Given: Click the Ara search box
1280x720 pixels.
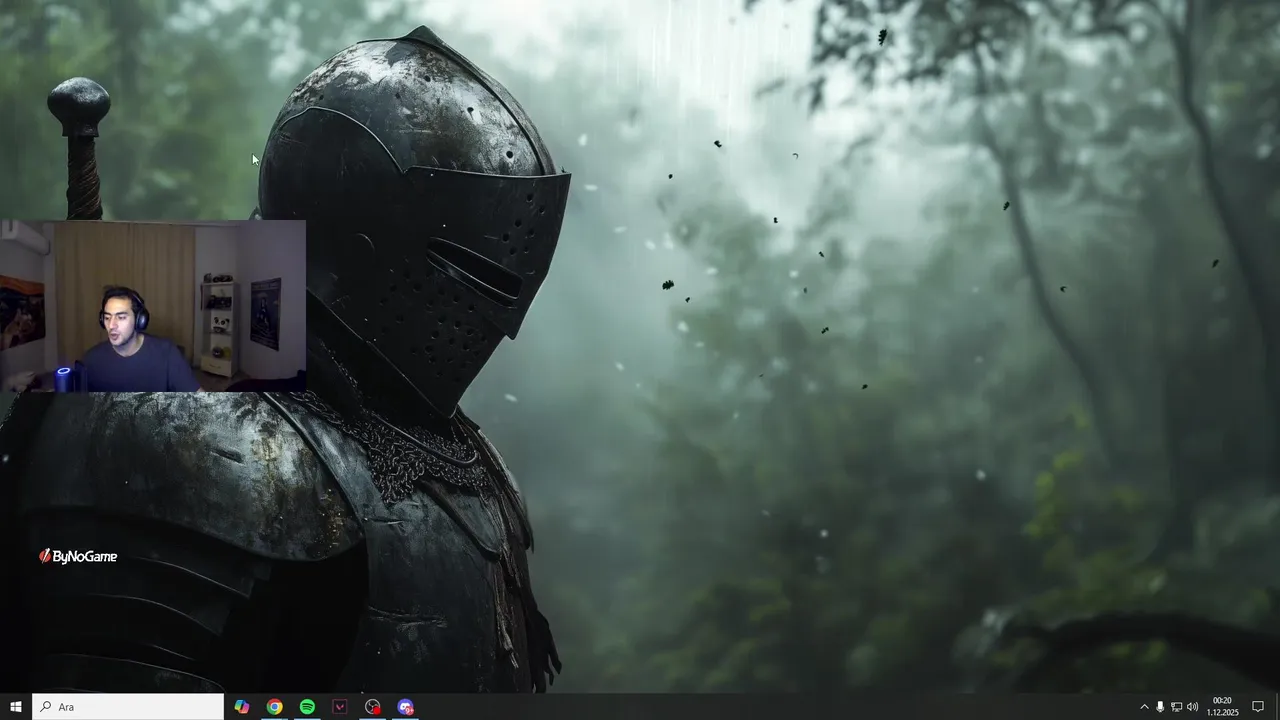Looking at the screenshot, I should (x=128, y=707).
